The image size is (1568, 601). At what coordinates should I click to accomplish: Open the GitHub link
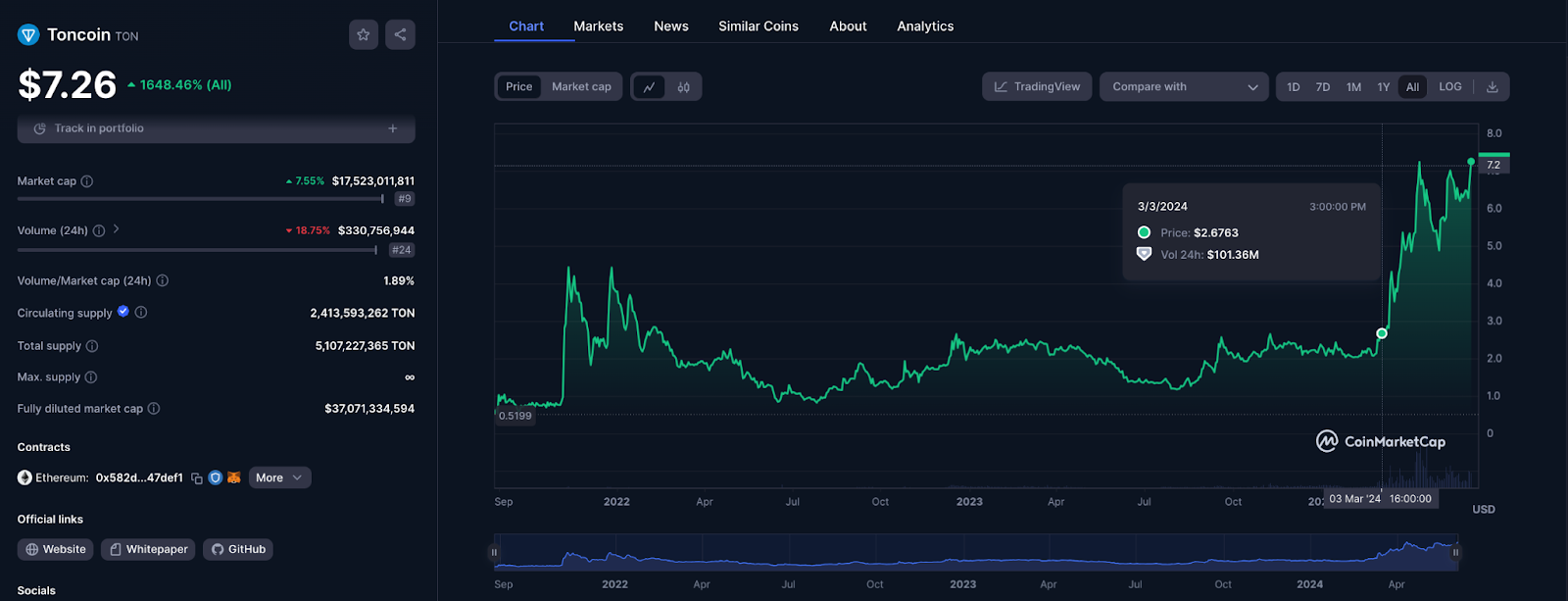[238, 549]
